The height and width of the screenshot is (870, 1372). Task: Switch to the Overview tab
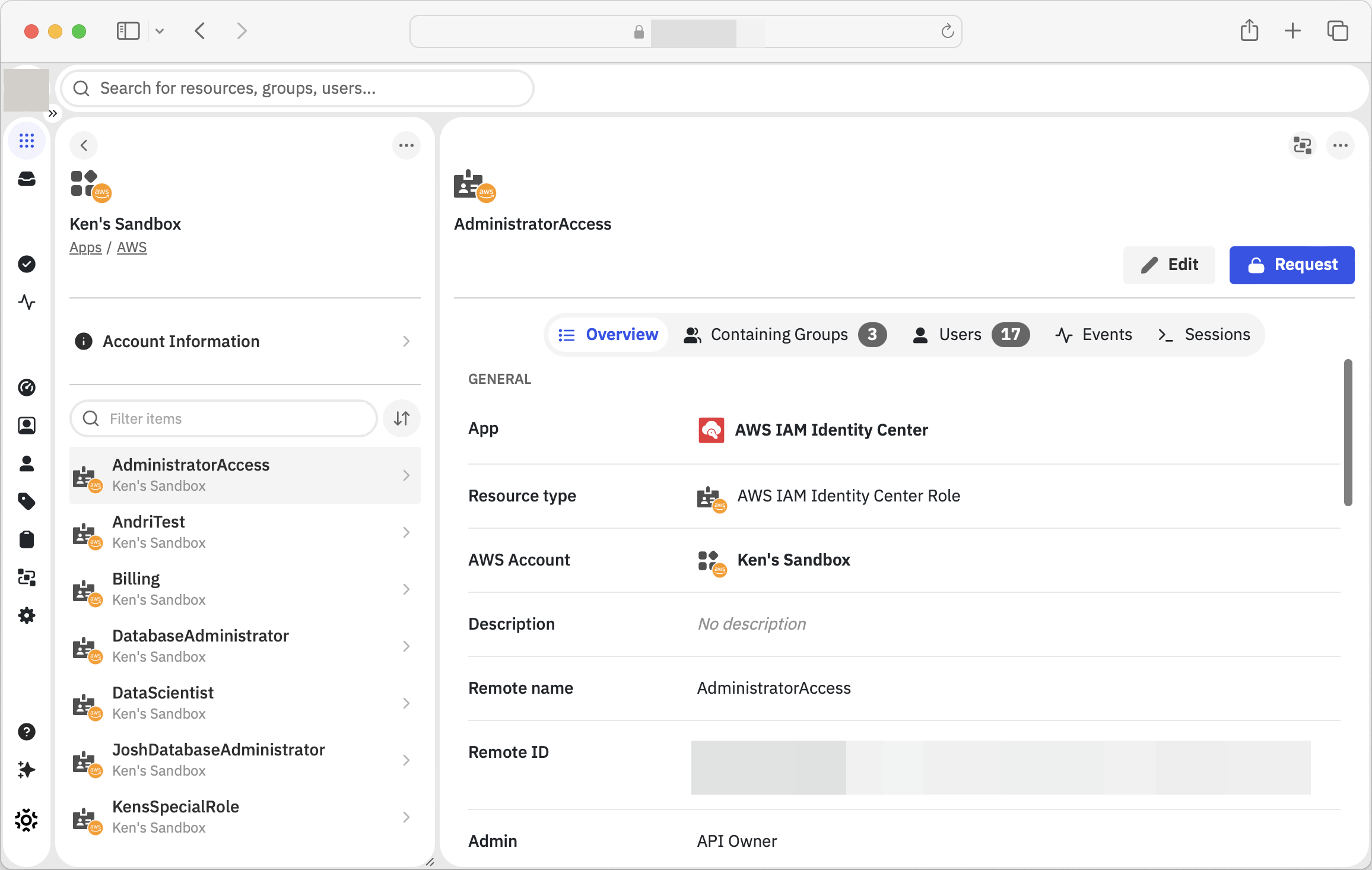click(608, 335)
